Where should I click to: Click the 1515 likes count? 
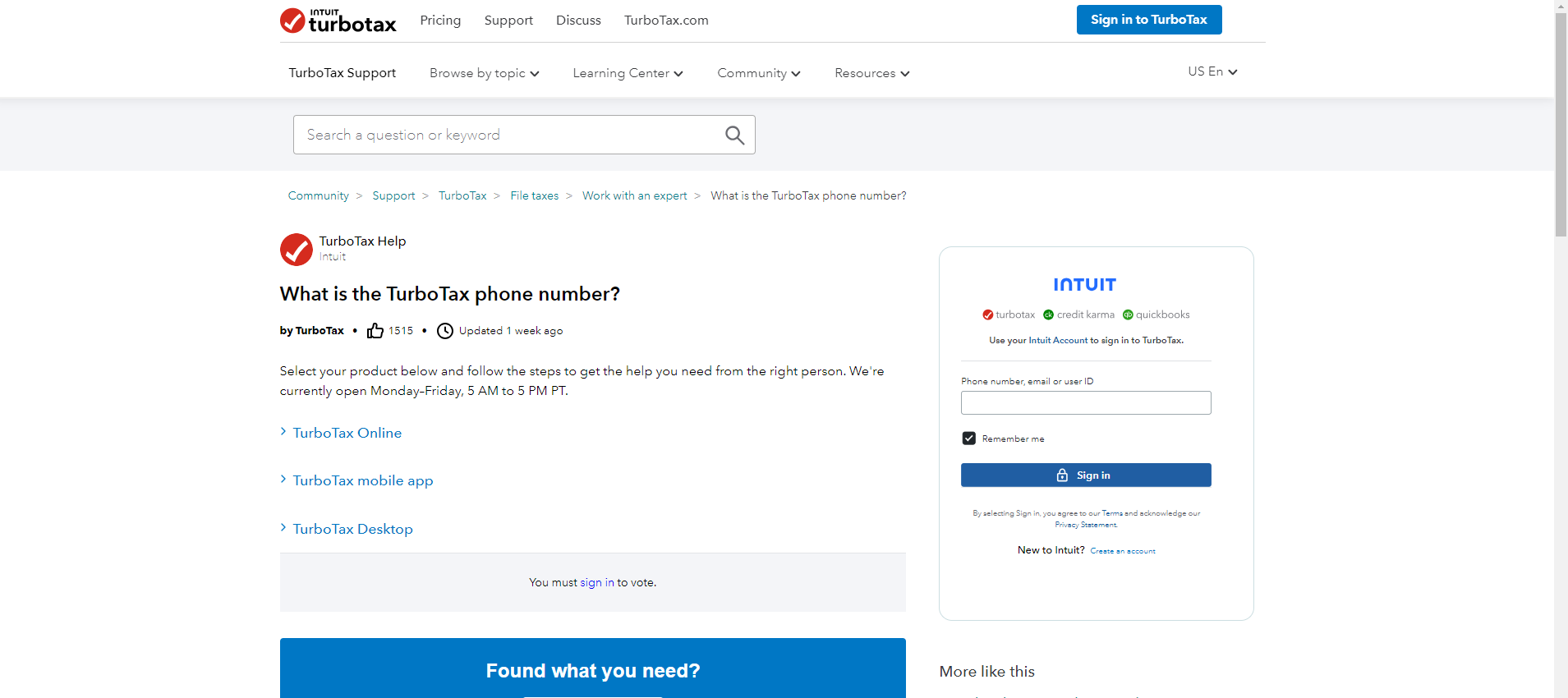pyautogui.click(x=401, y=331)
